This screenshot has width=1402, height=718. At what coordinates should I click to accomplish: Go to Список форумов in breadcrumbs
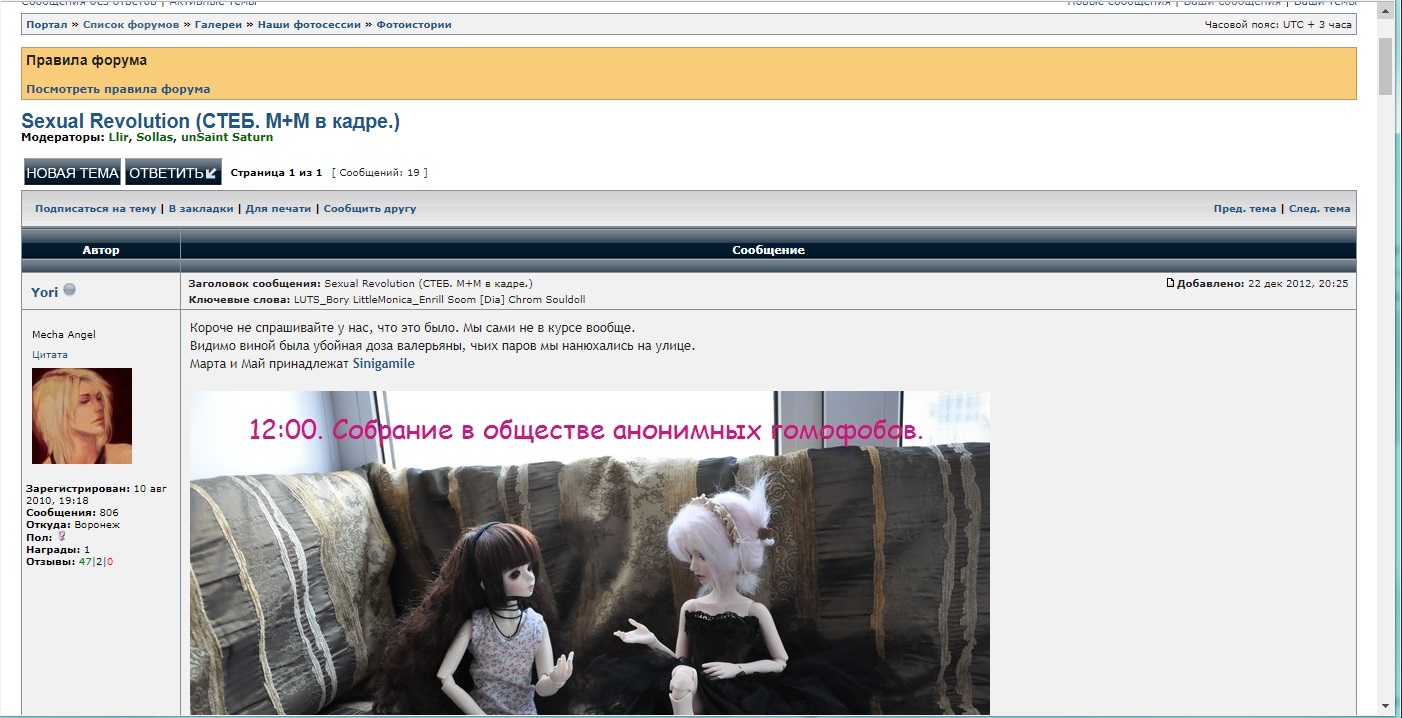click(131, 24)
